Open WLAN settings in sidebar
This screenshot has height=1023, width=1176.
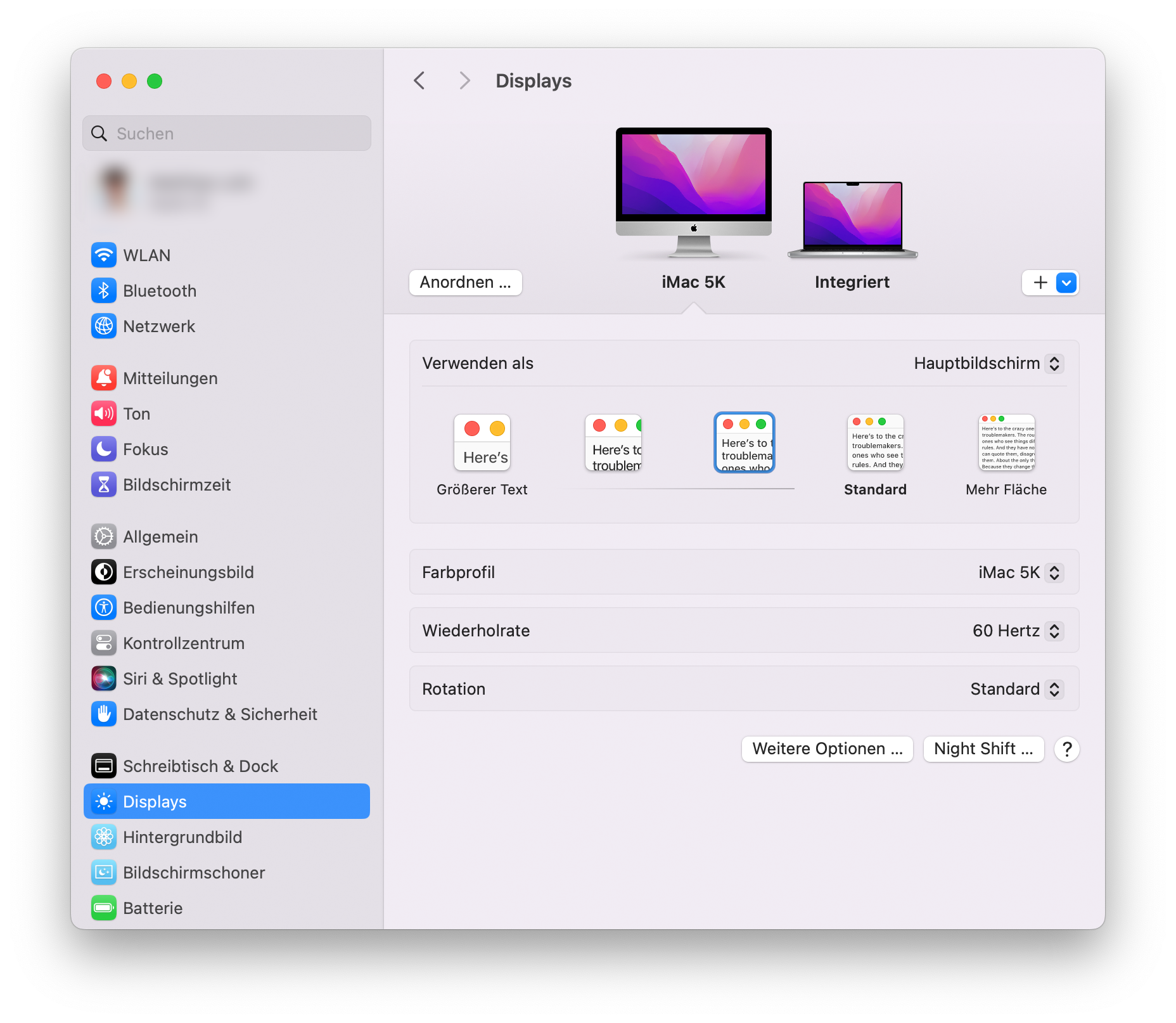226,255
